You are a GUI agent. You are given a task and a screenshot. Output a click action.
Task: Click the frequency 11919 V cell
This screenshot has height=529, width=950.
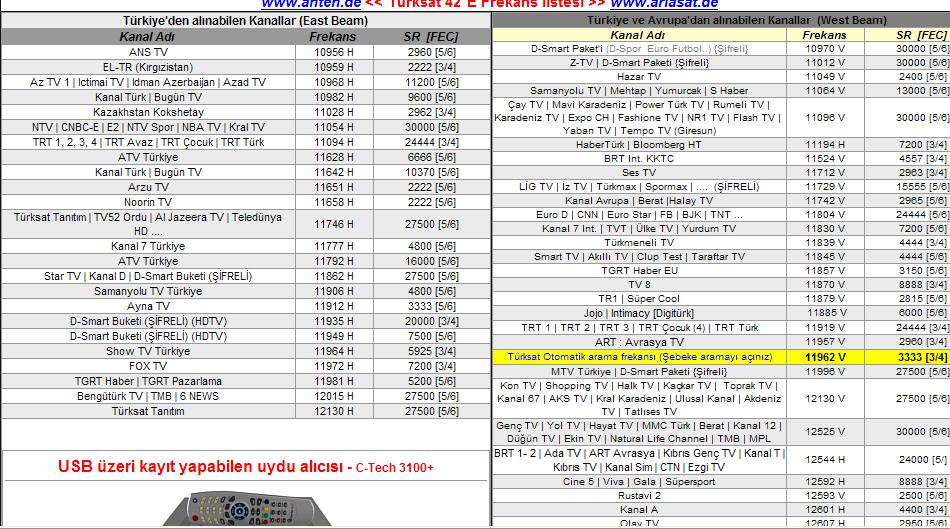click(x=825, y=327)
